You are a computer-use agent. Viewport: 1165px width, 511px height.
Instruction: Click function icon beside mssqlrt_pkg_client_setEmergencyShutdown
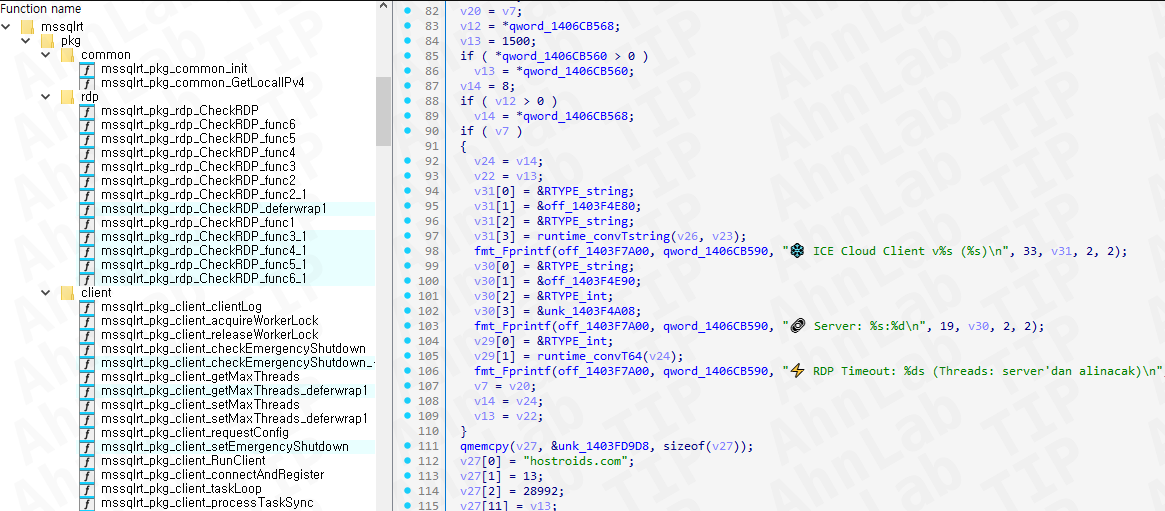coord(87,446)
